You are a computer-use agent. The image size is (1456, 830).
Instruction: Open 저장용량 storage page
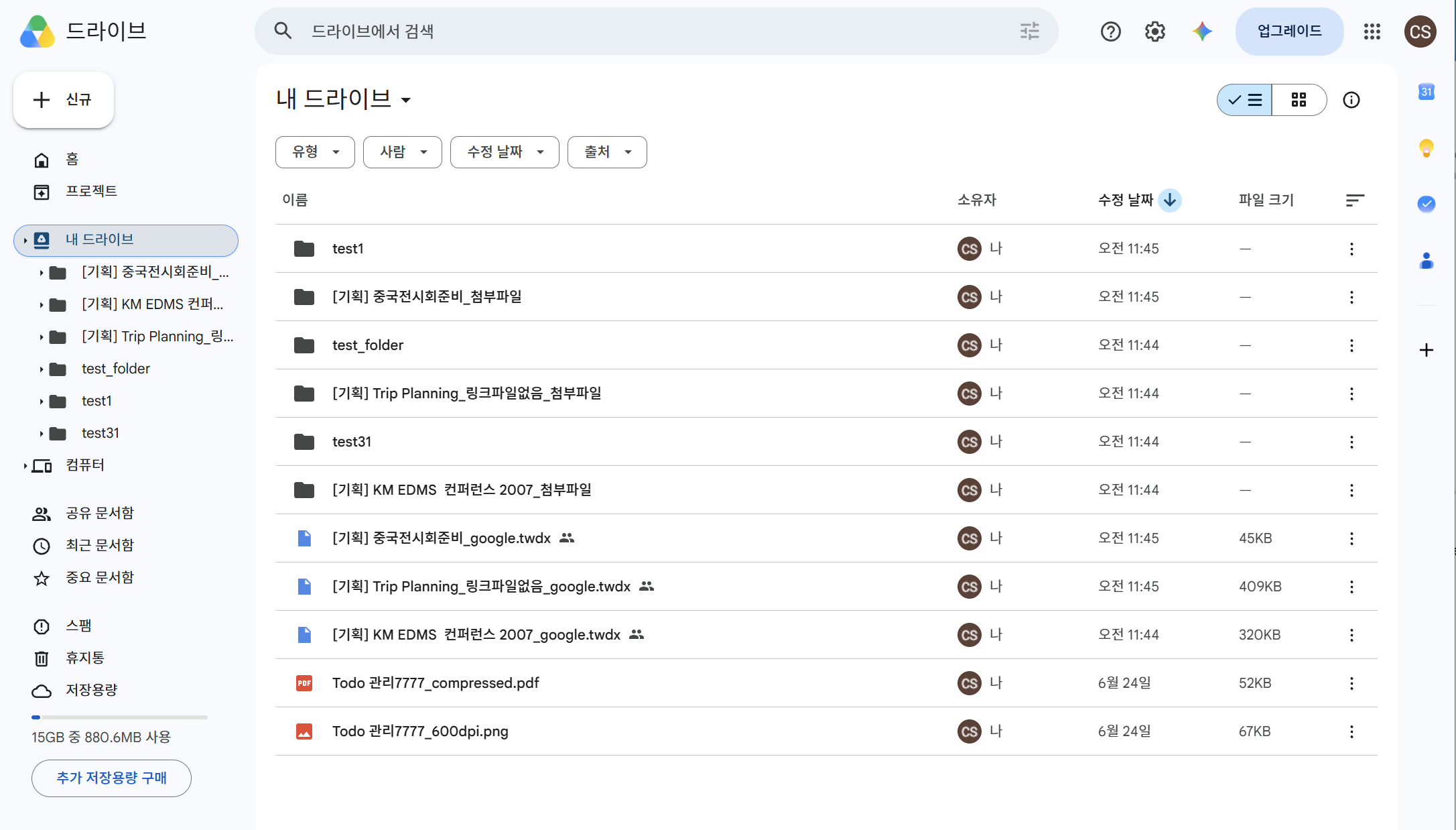(x=126, y=691)
